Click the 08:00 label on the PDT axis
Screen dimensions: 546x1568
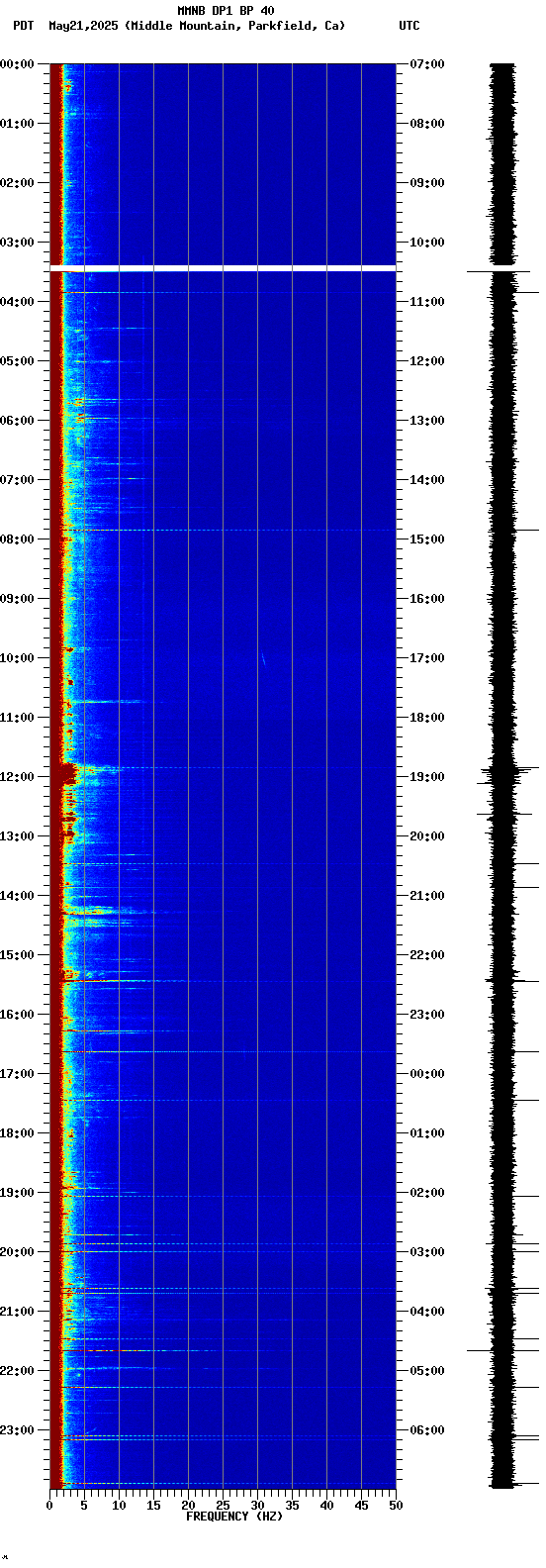(x=17, y=539)
